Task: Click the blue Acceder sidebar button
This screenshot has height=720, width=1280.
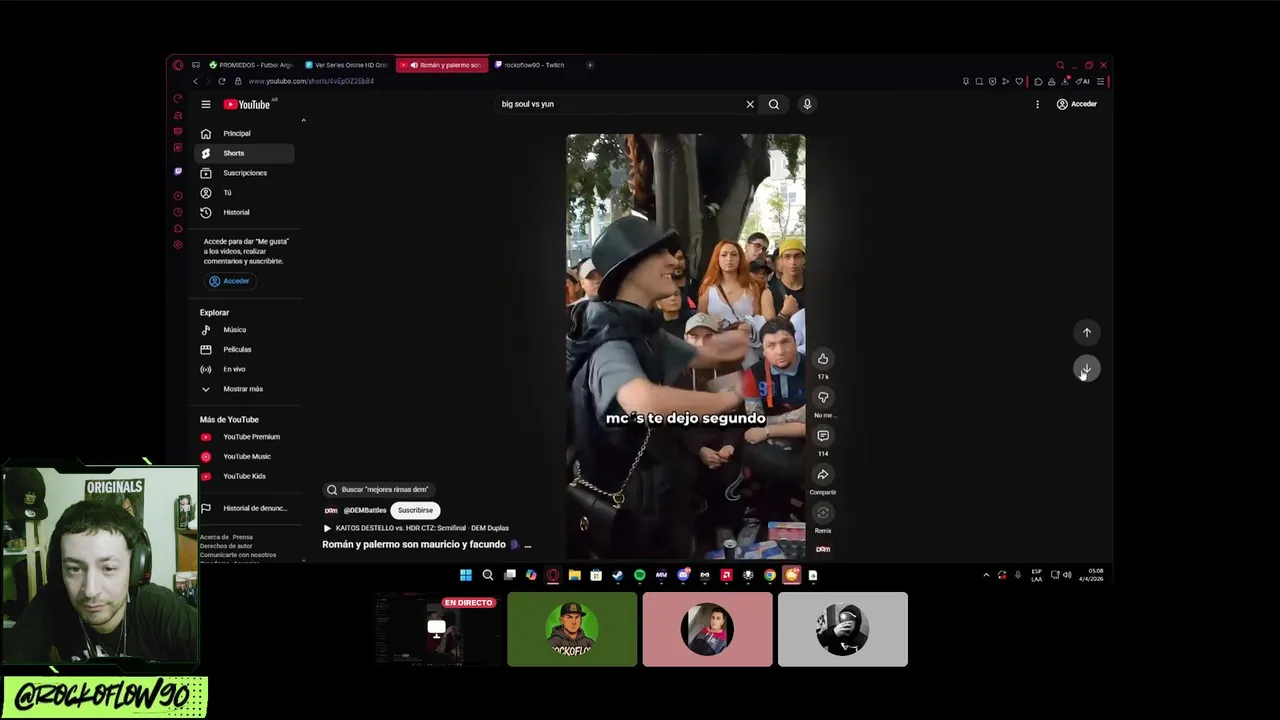Action: point(230,281)
